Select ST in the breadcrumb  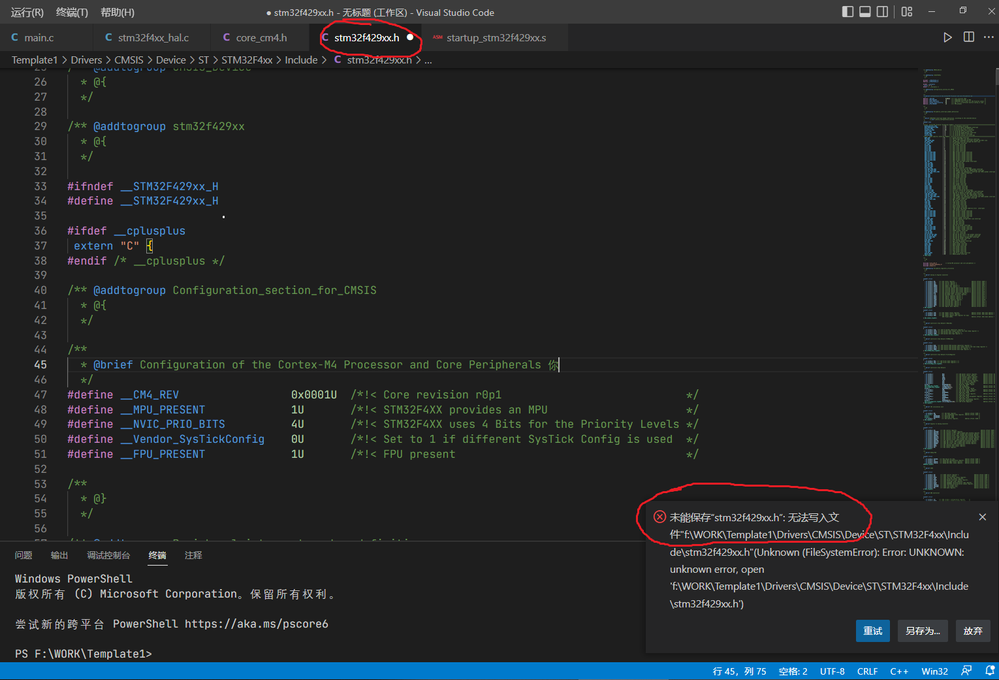click(x=203, y=60)
